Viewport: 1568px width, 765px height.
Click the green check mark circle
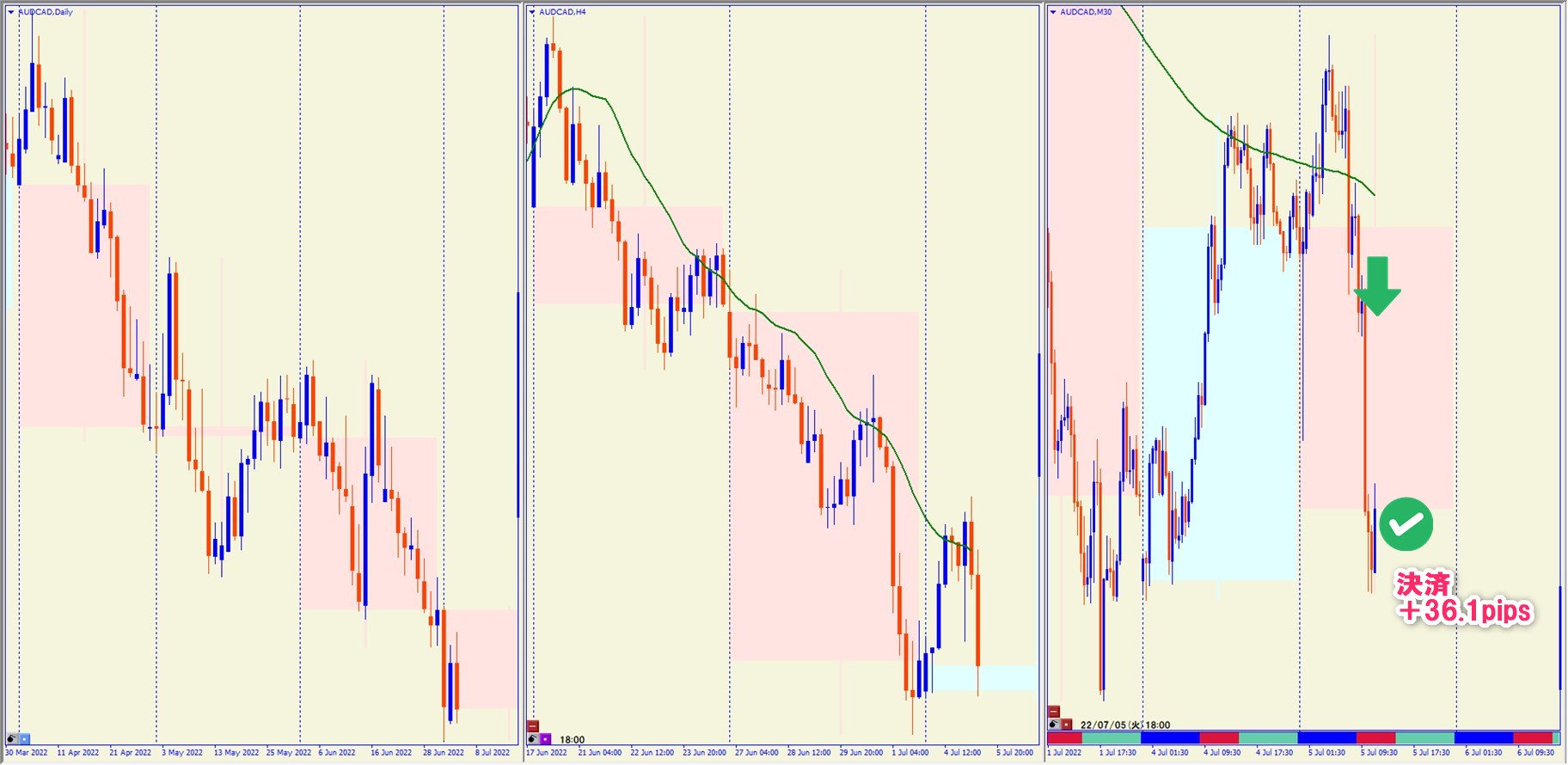click(x=1406, y=524)
